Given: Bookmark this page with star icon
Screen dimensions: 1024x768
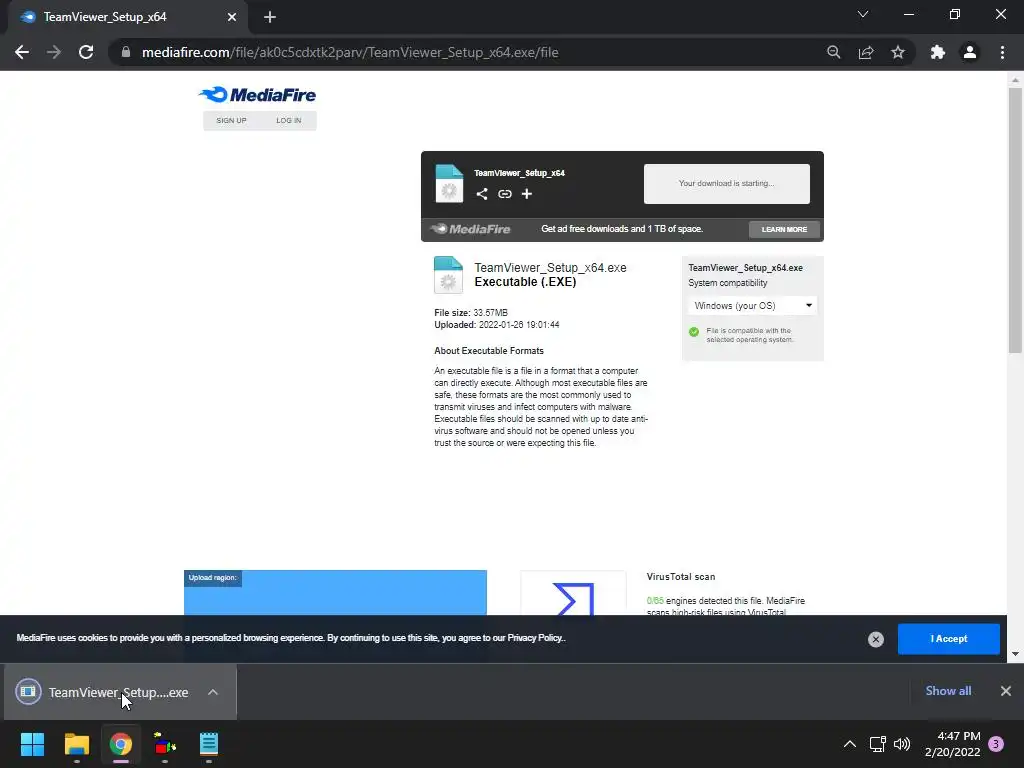Looking at the screenshot, I should tap(898, 52).
